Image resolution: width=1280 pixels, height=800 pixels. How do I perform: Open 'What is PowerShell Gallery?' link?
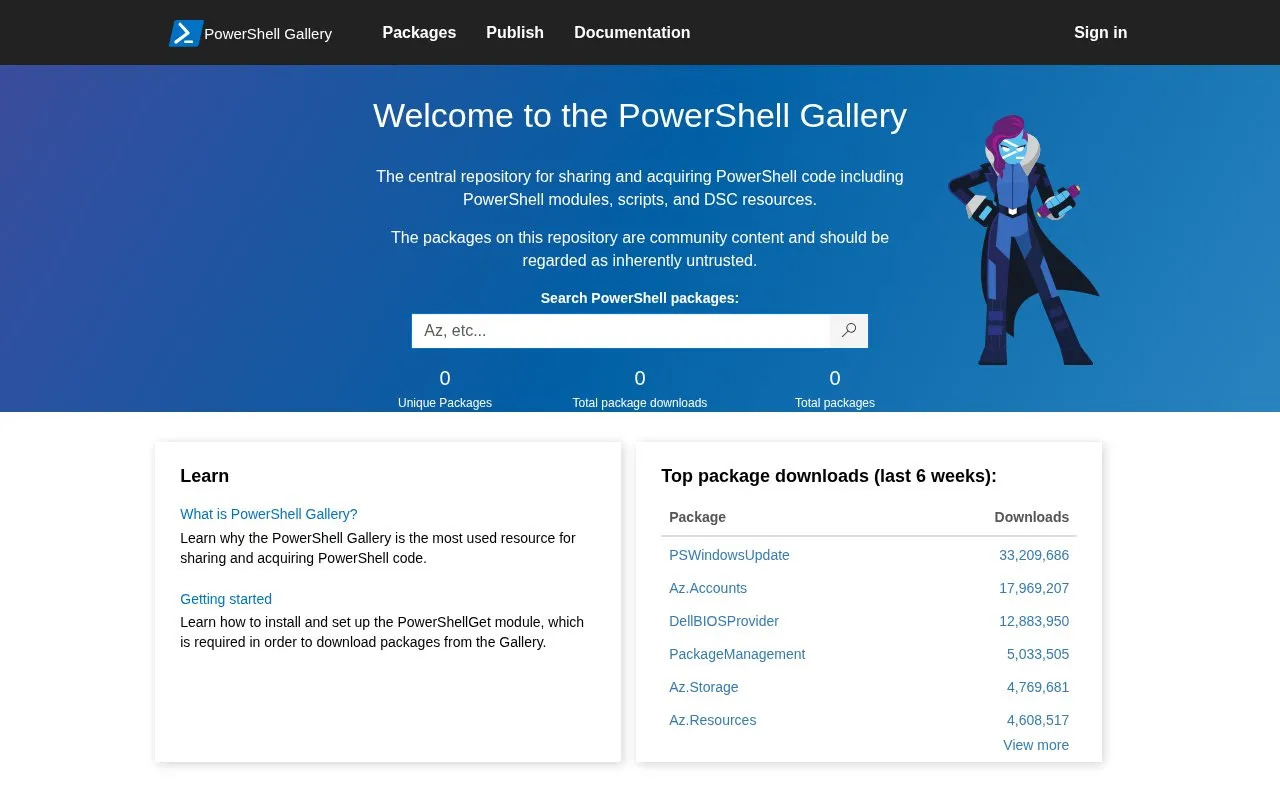269,514
